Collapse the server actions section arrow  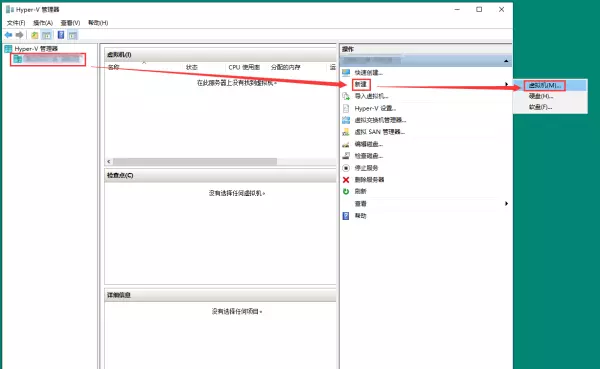click(506, 61)
